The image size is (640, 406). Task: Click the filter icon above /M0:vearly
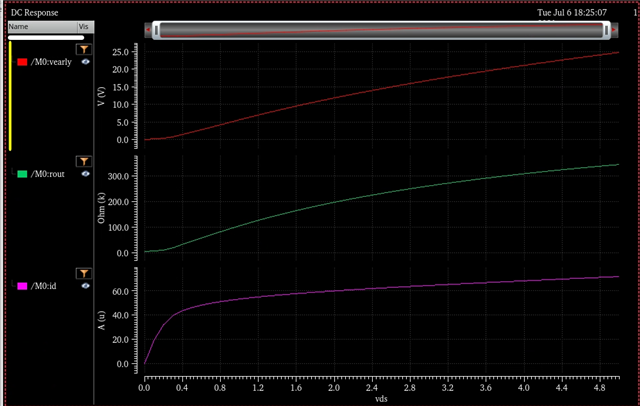84,48
